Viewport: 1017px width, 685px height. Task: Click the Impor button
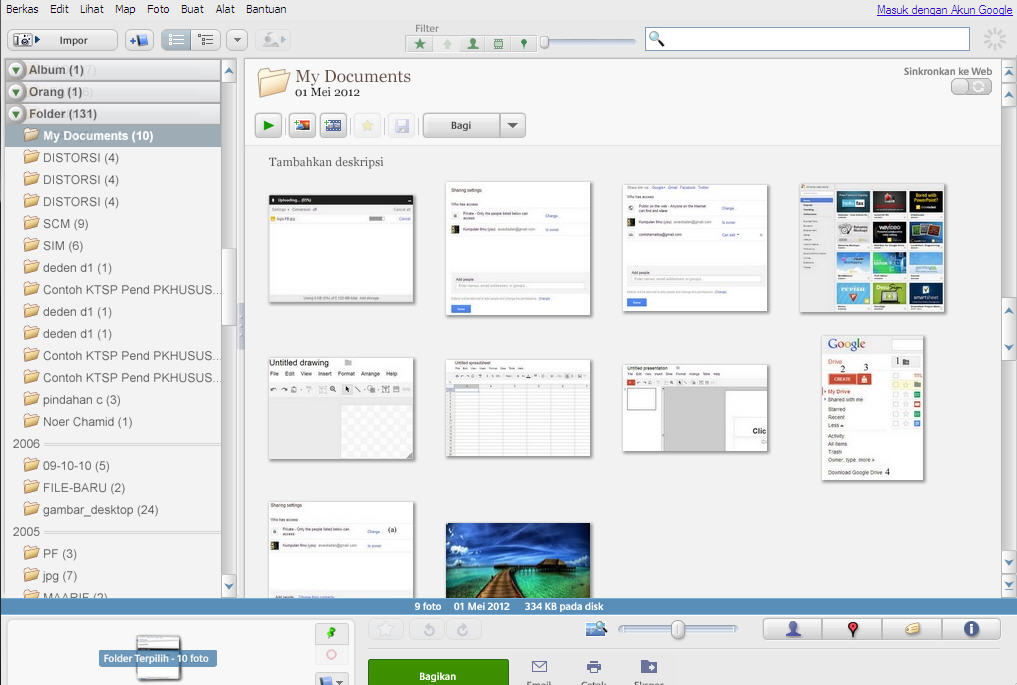coord(62,40)
